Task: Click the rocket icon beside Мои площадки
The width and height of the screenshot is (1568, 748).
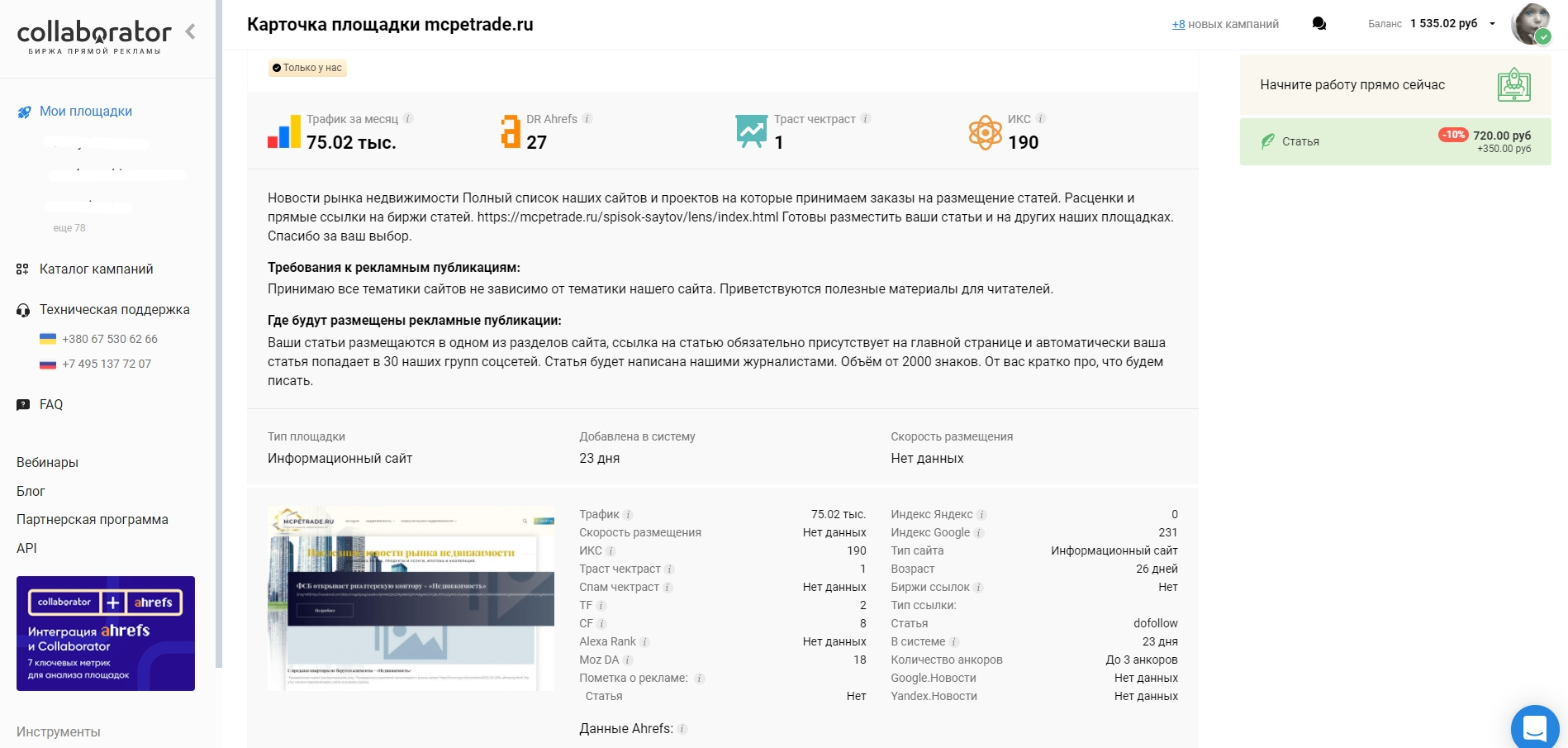Action: point(24,112)
